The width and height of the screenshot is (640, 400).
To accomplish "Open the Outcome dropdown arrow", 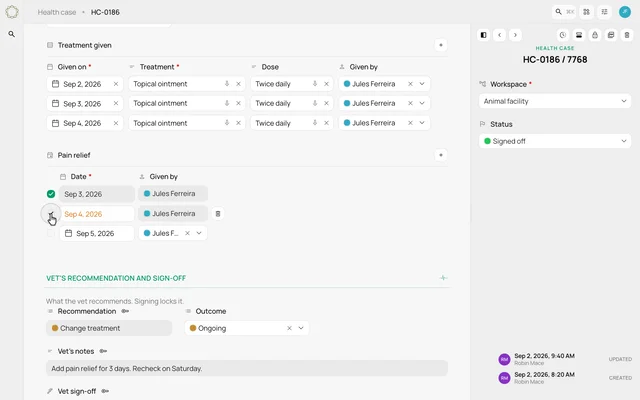I will tap(301, 328).
